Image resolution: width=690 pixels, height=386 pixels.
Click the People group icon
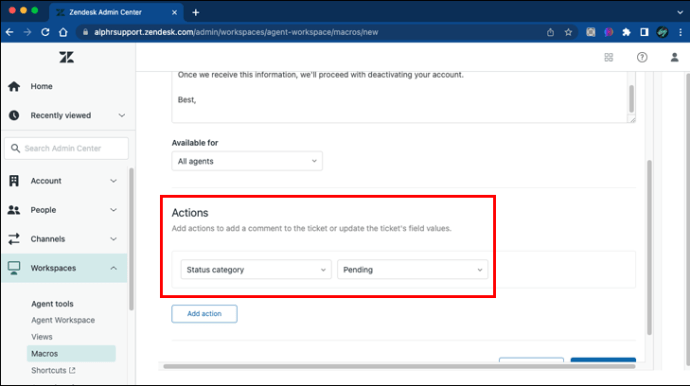(14, 210)
